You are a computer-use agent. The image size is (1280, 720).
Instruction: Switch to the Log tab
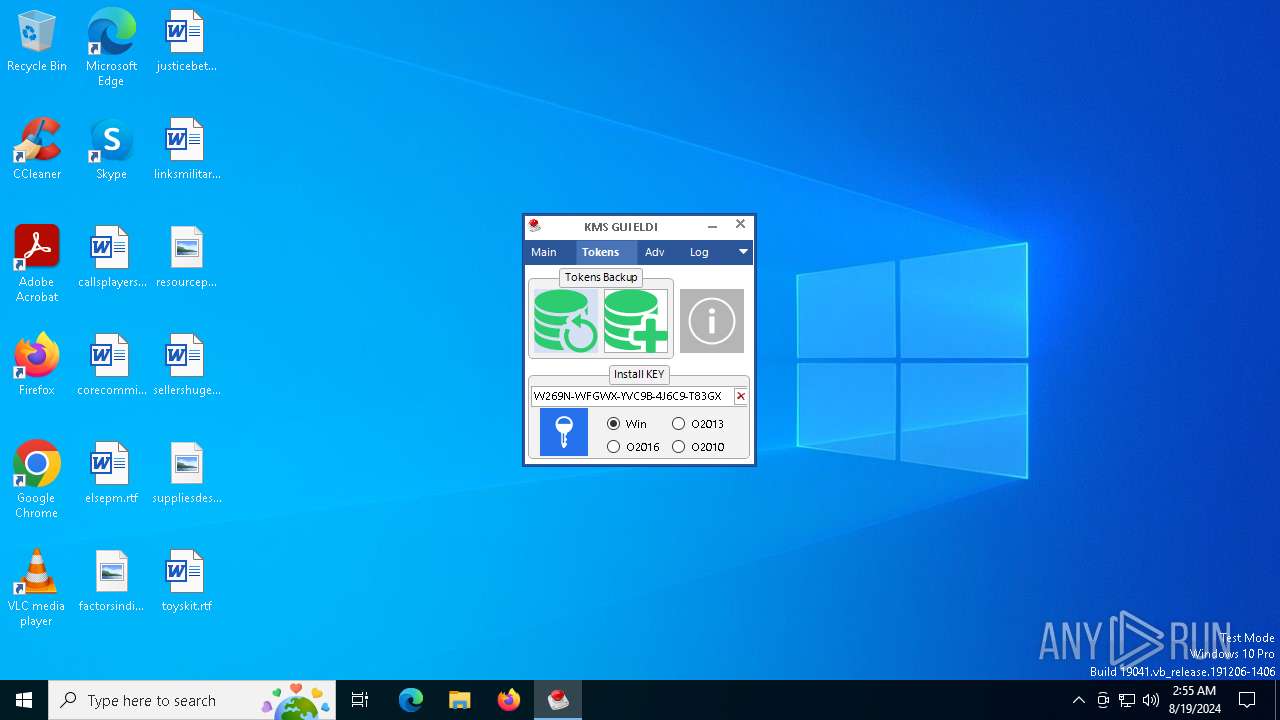tap(699, 252)
